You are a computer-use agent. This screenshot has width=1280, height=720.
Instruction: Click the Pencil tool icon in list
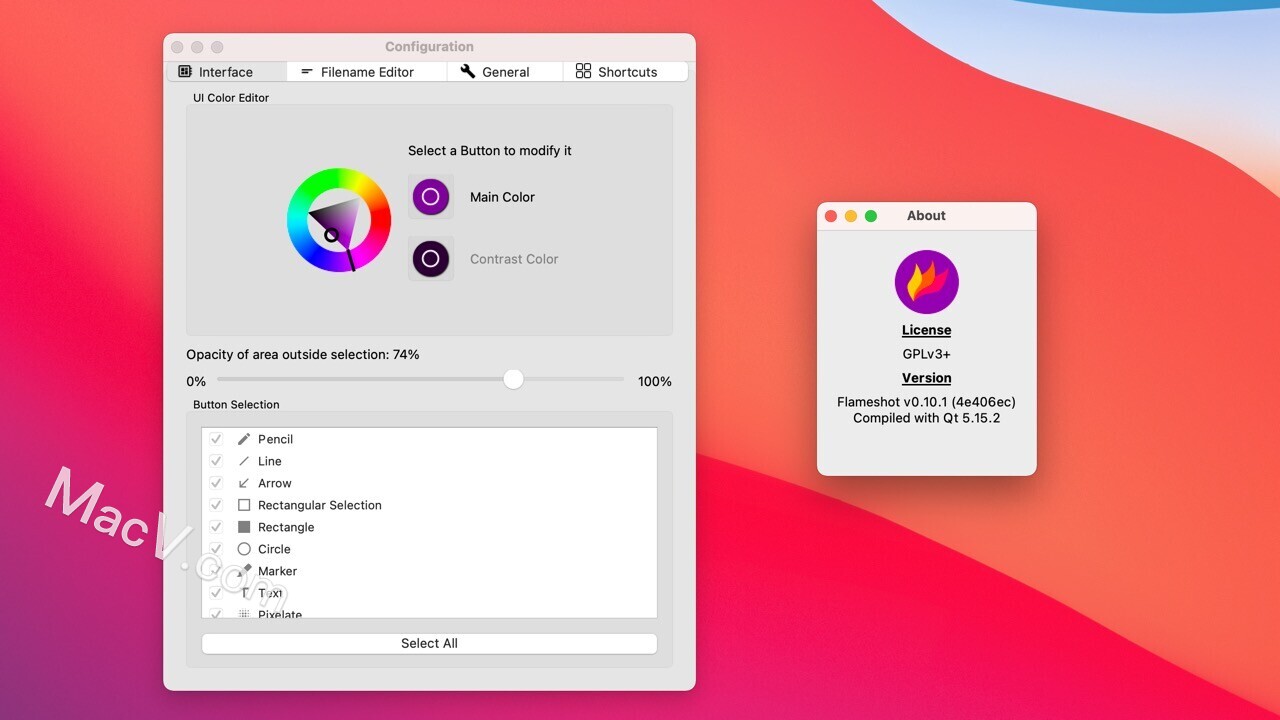(x=244, y=439)
